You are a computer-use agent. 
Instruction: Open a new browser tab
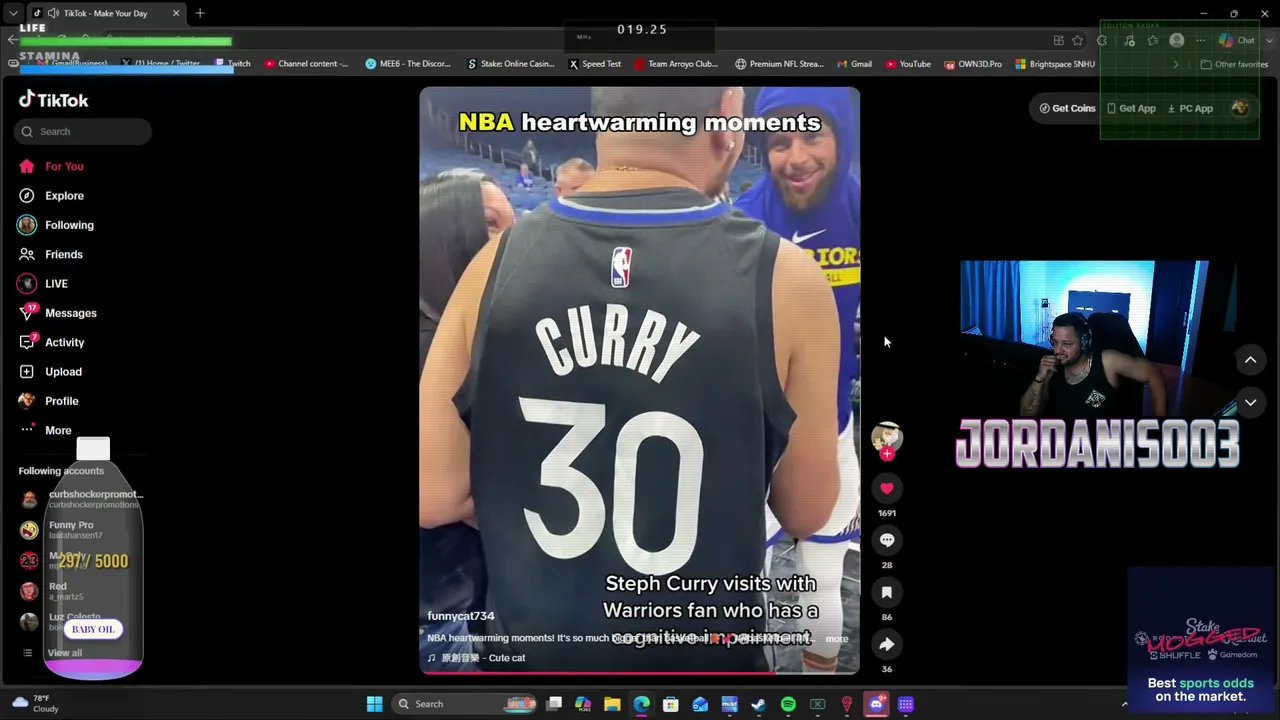tap(200, 13)
